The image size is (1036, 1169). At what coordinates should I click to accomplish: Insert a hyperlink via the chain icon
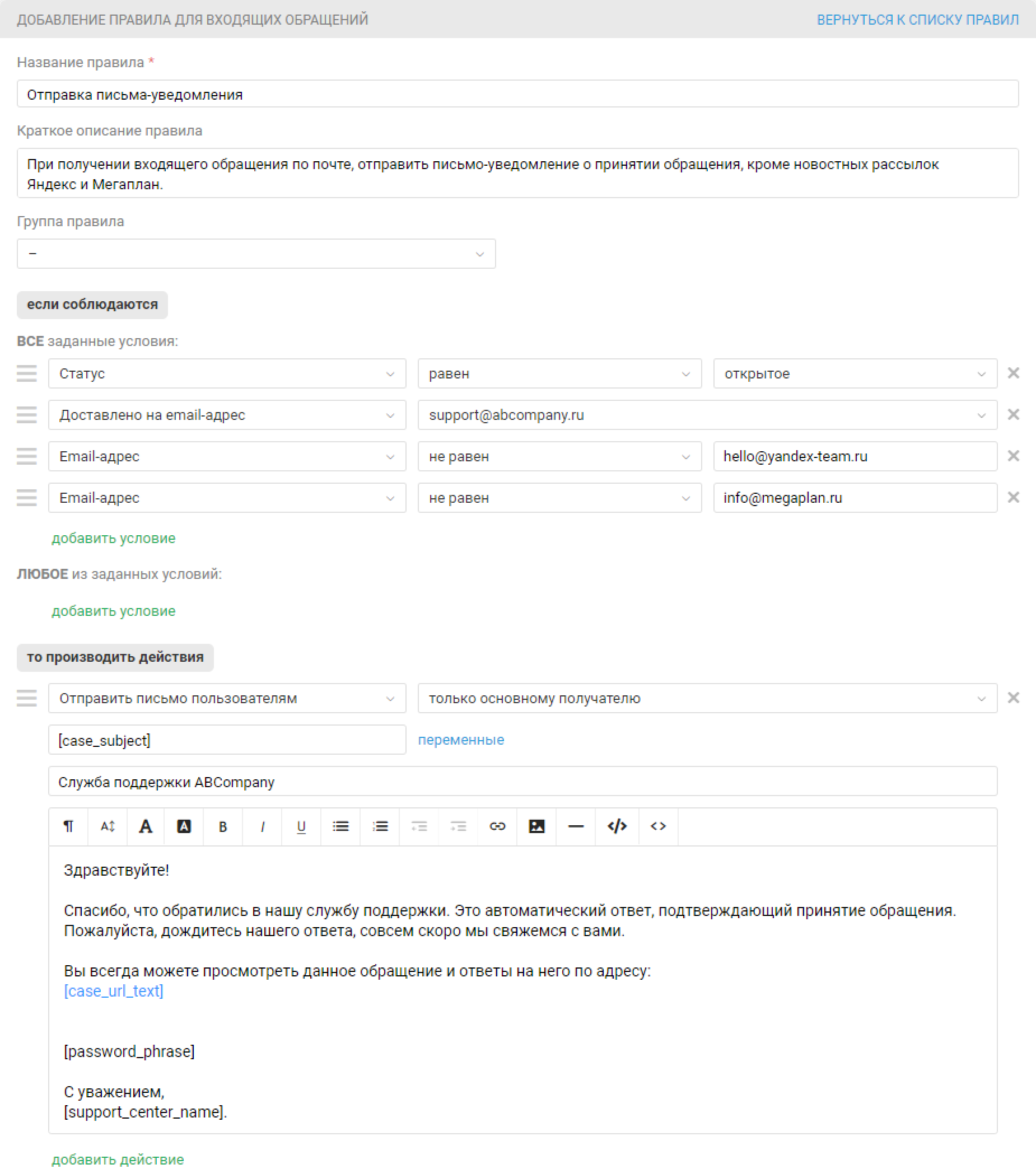click(497, 826)
